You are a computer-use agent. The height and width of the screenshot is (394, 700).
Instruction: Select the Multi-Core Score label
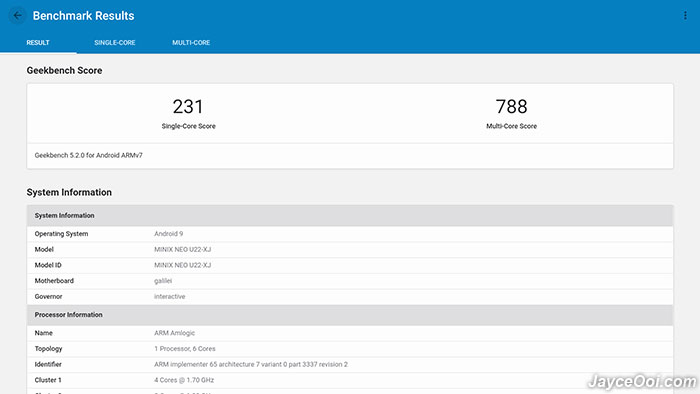(512, 126)
